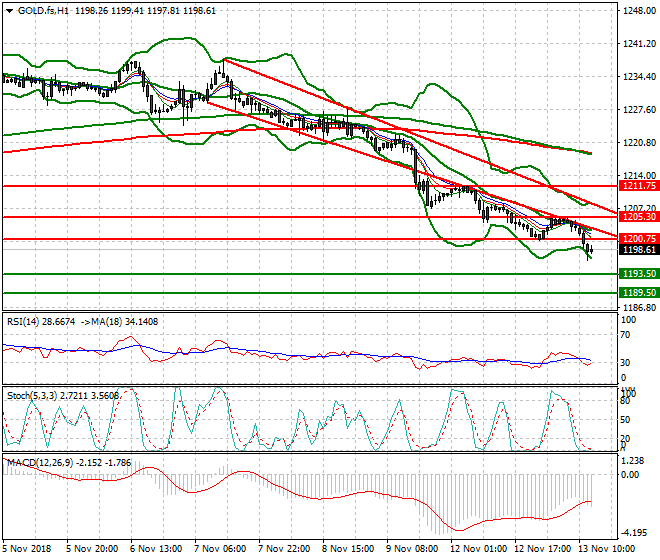The height and width of the screenshot is (560, 660).
Task: Click the 9 Nov 08:00 time label
Action: [411, 549]
